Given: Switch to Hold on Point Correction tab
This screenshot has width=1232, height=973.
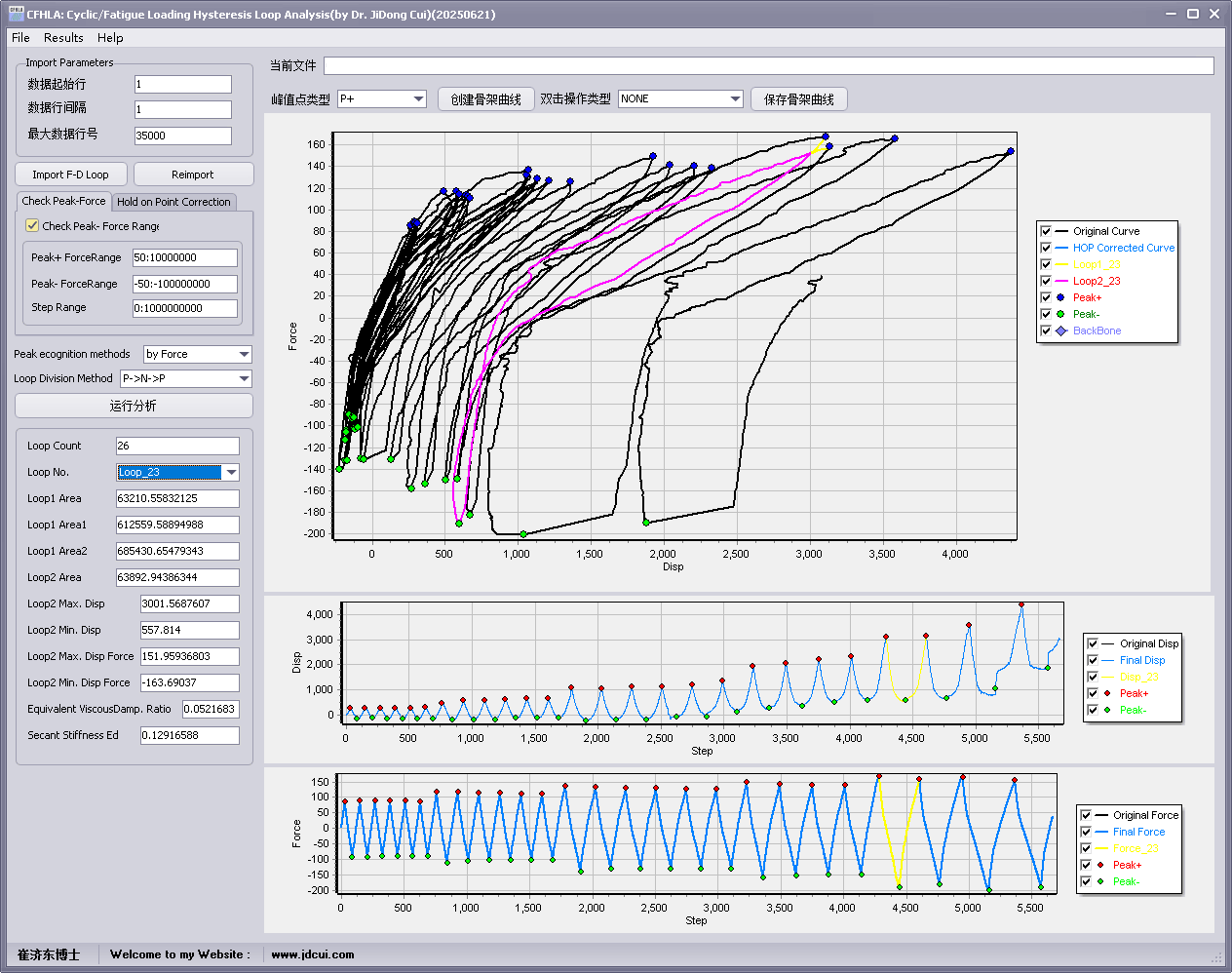Looking at the screenshot, I should 173,202.
